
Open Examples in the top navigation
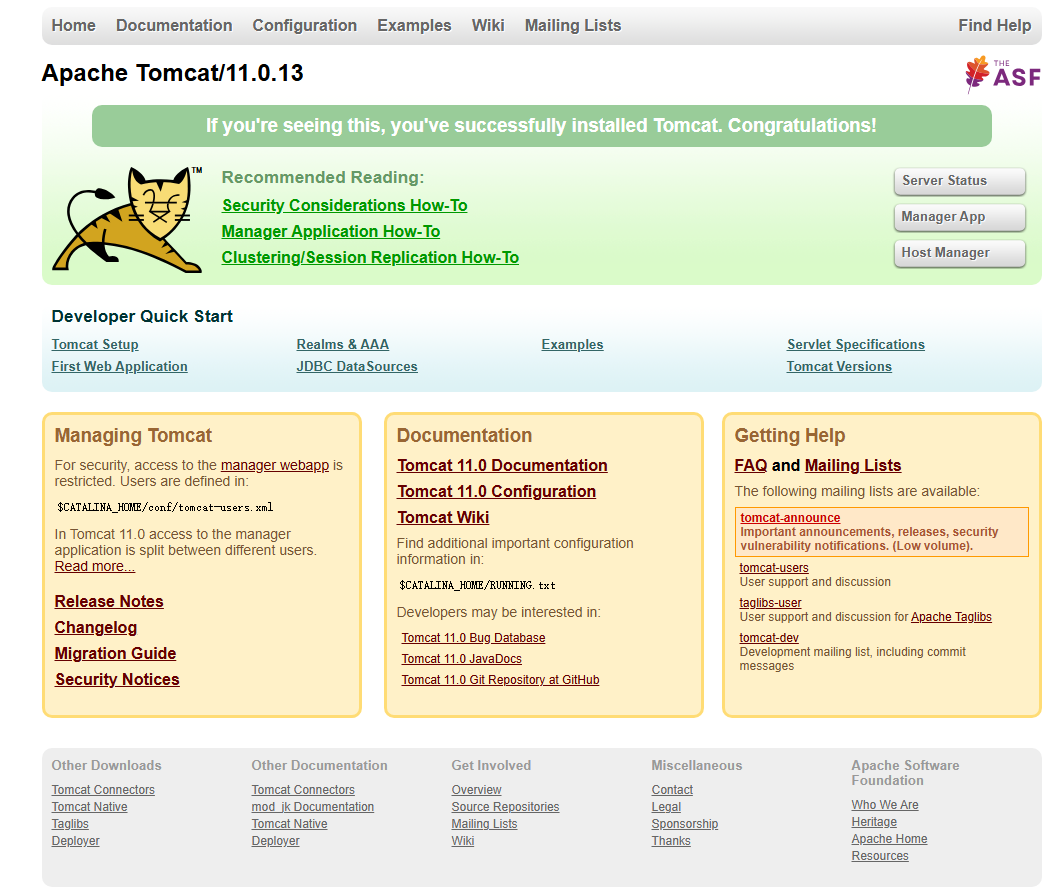(414, 25)
